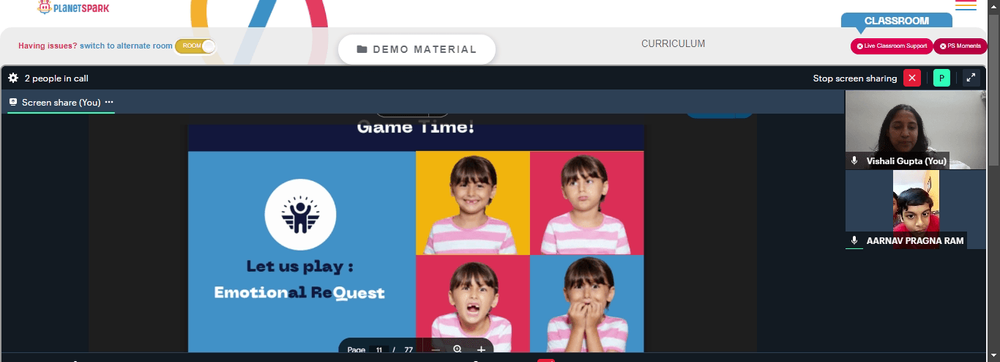Select the Screen share (You) tab

[x=61, y=102]
